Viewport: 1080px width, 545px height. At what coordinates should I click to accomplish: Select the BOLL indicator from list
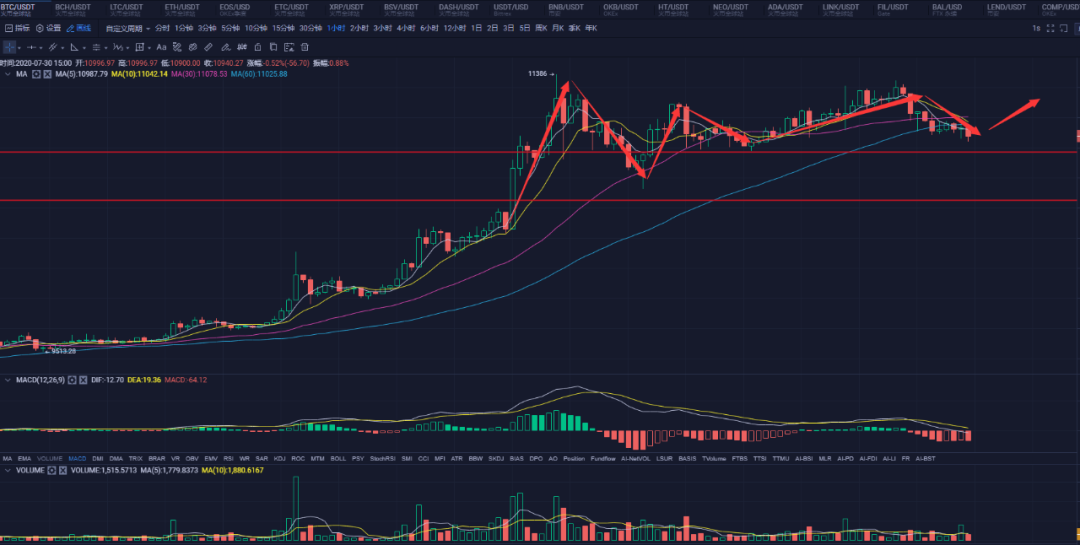[337, 458]
